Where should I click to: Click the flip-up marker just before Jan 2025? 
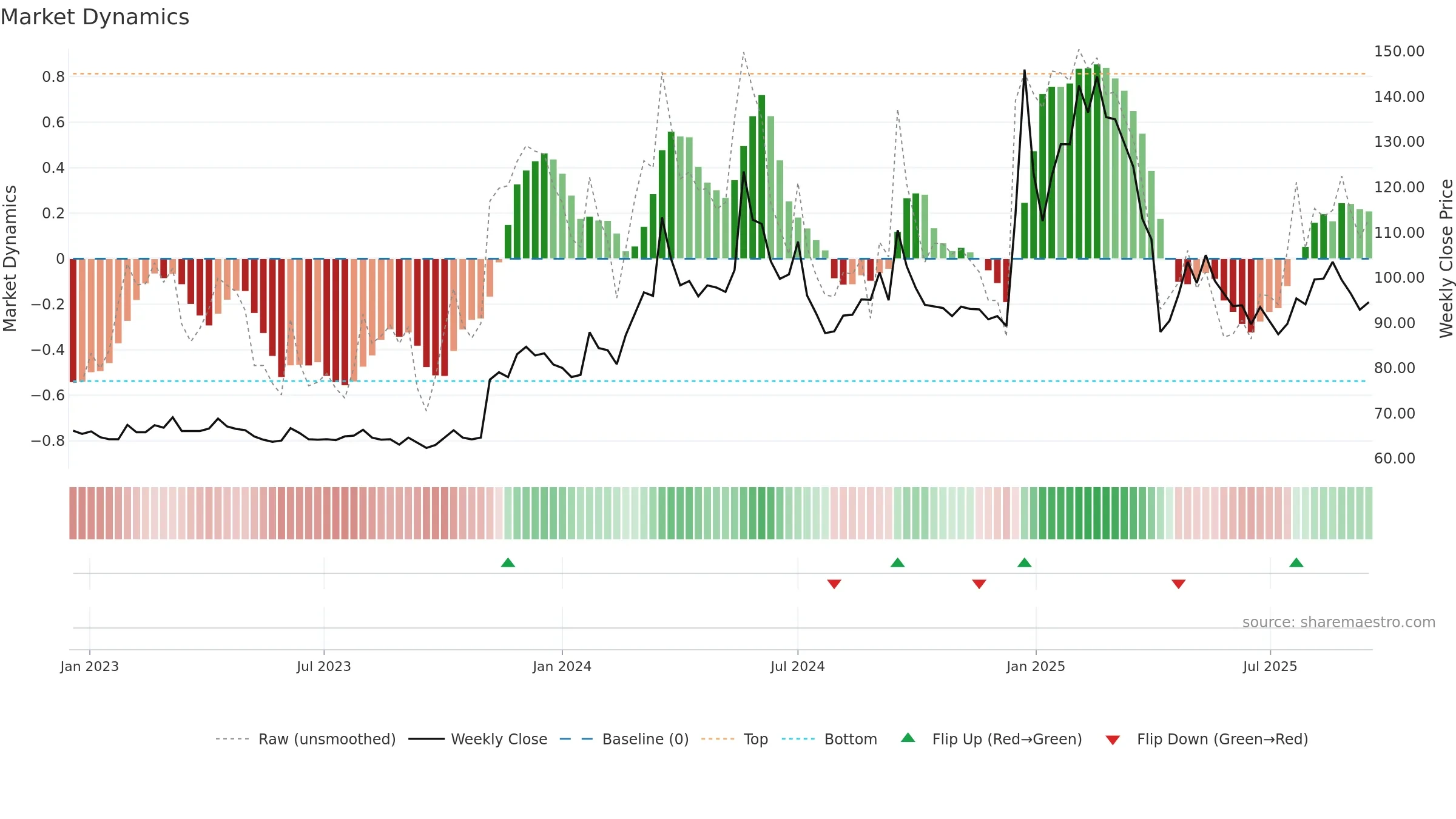pyautogui.click(x=1025, y=562)
